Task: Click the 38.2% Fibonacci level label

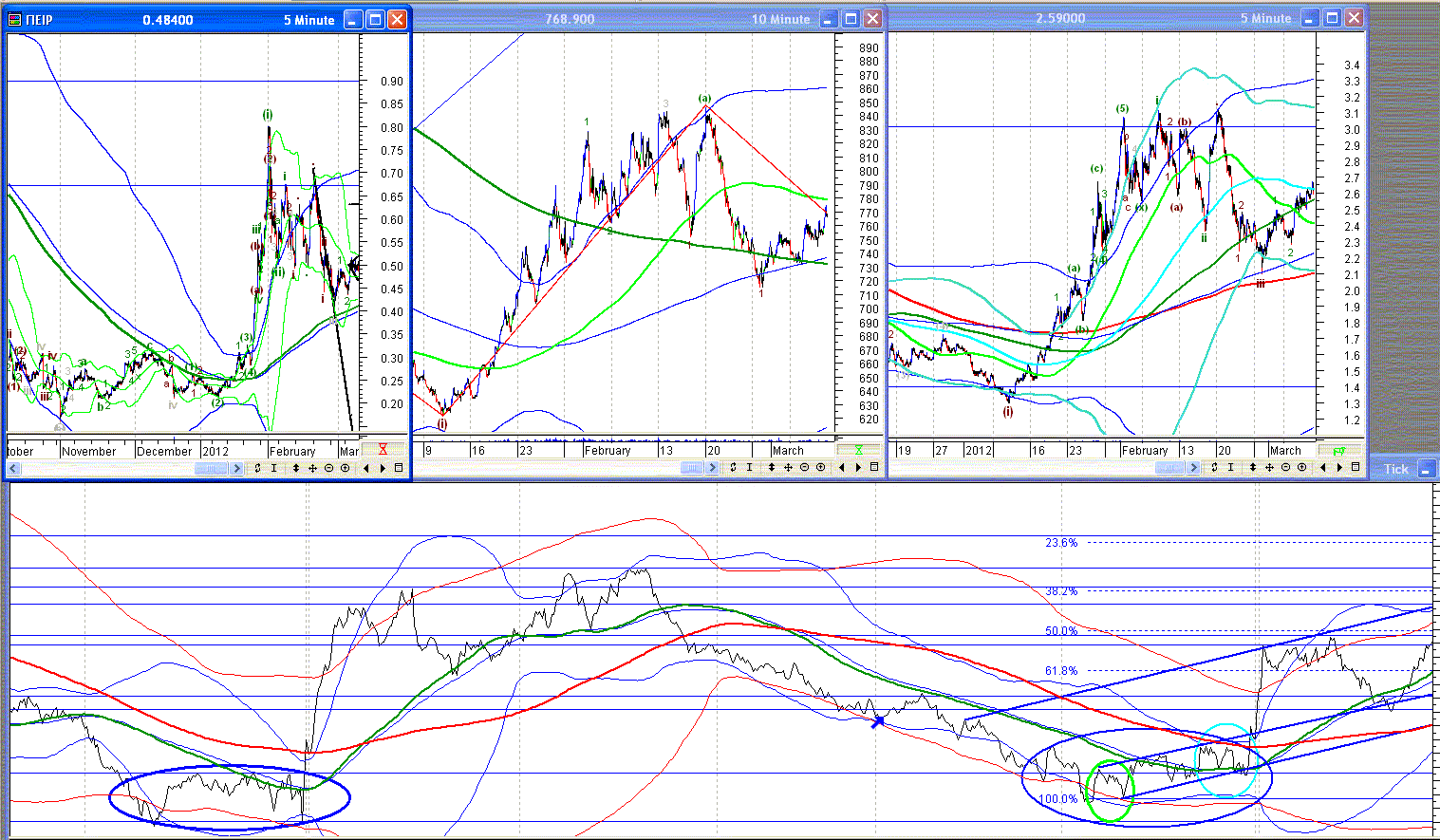Action: 1061,591
